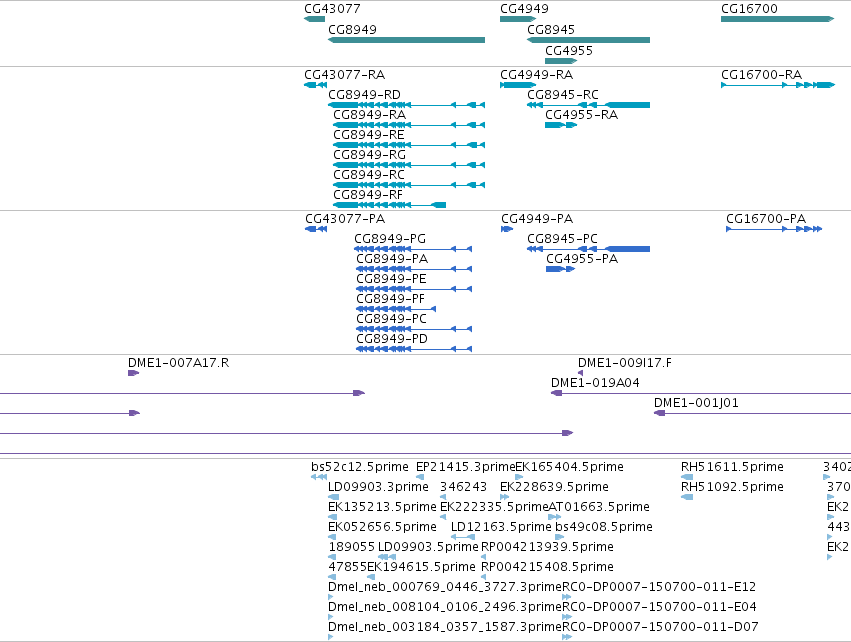Select EST RP004213939.5prime
The width and height of the screenshot is (851, 642).
pyautogui.click(x=548, y=546)
